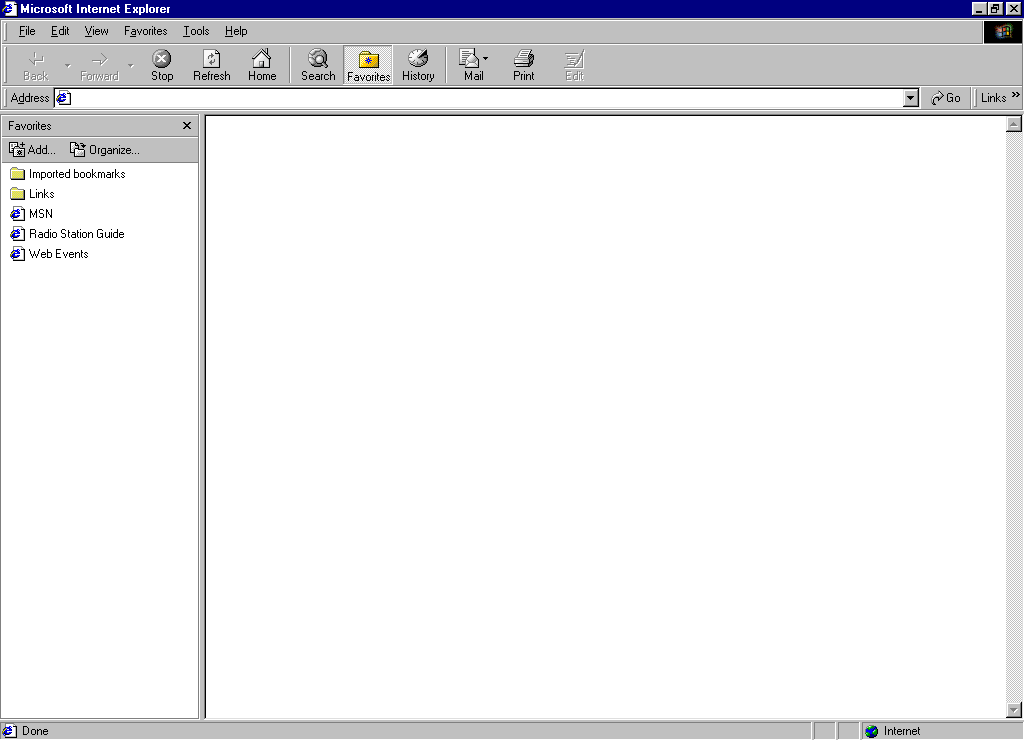Expand the Links toolbar chevron
The width and height of the screenshot is (1024, 740).
tap(1016, 95)
